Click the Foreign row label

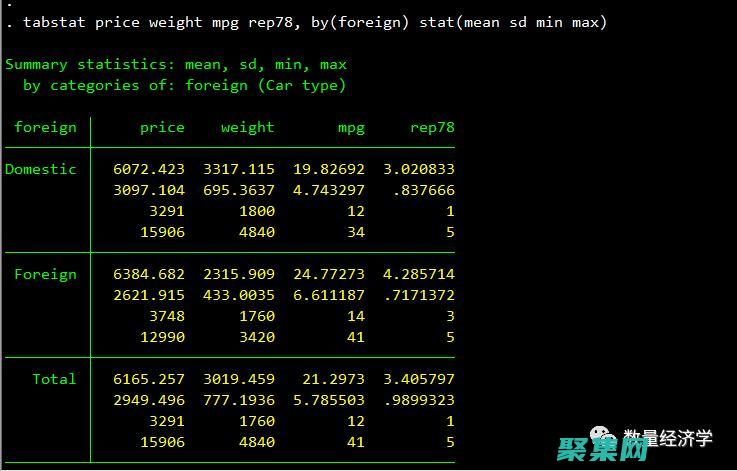pos(45,274)
